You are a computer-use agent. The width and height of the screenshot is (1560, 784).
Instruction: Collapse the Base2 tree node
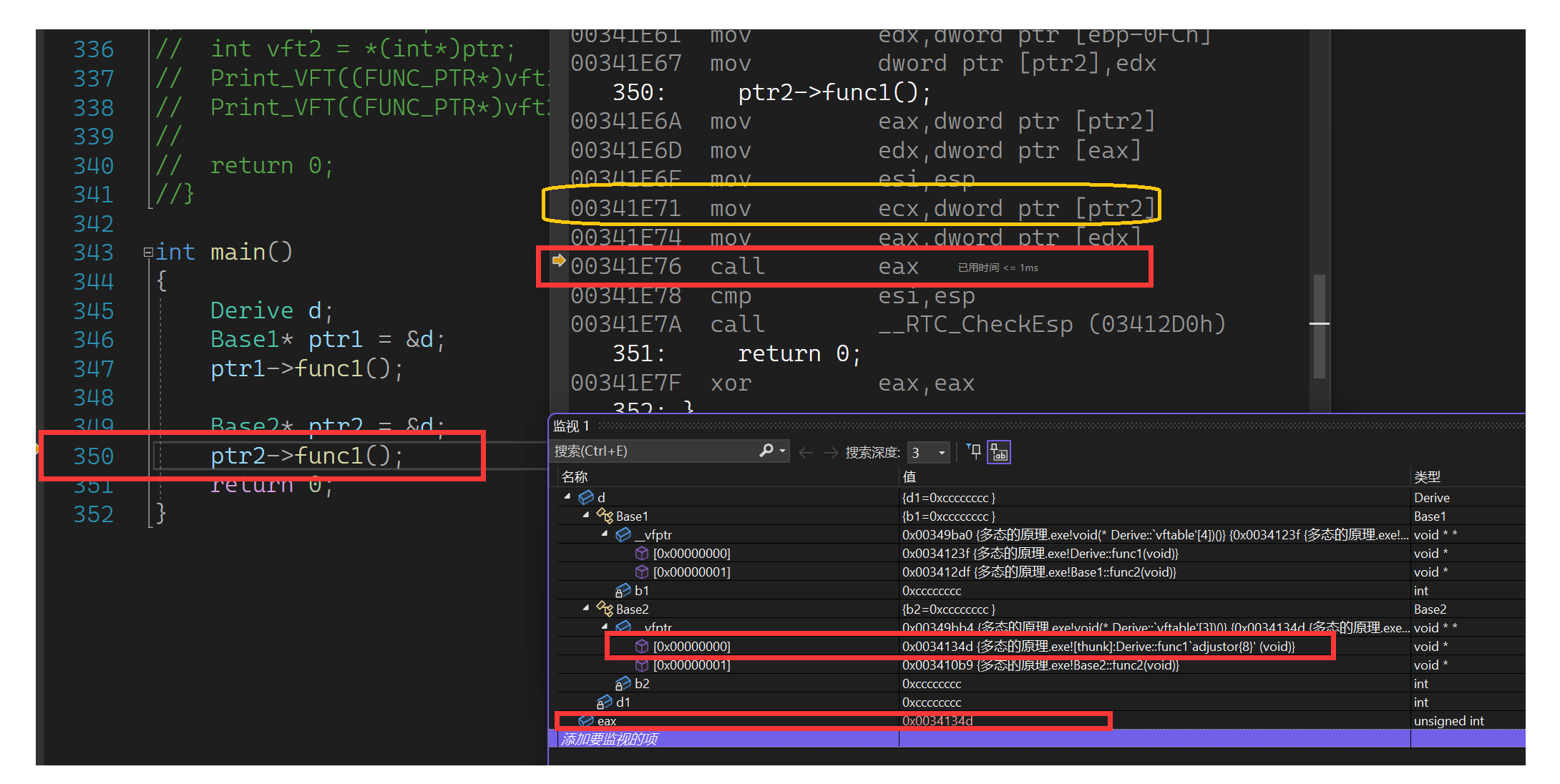point(586,608)
